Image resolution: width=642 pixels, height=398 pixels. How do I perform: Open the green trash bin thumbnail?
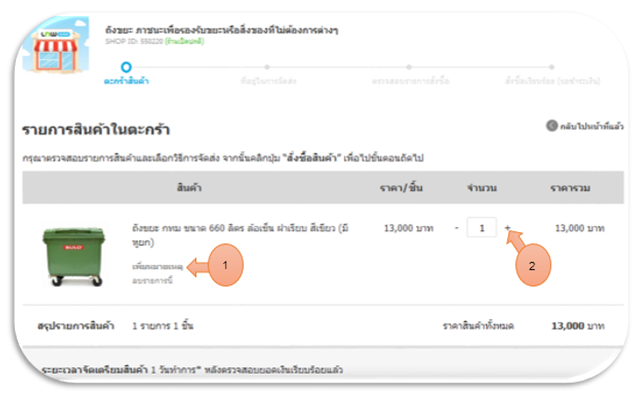coord(74,256)
